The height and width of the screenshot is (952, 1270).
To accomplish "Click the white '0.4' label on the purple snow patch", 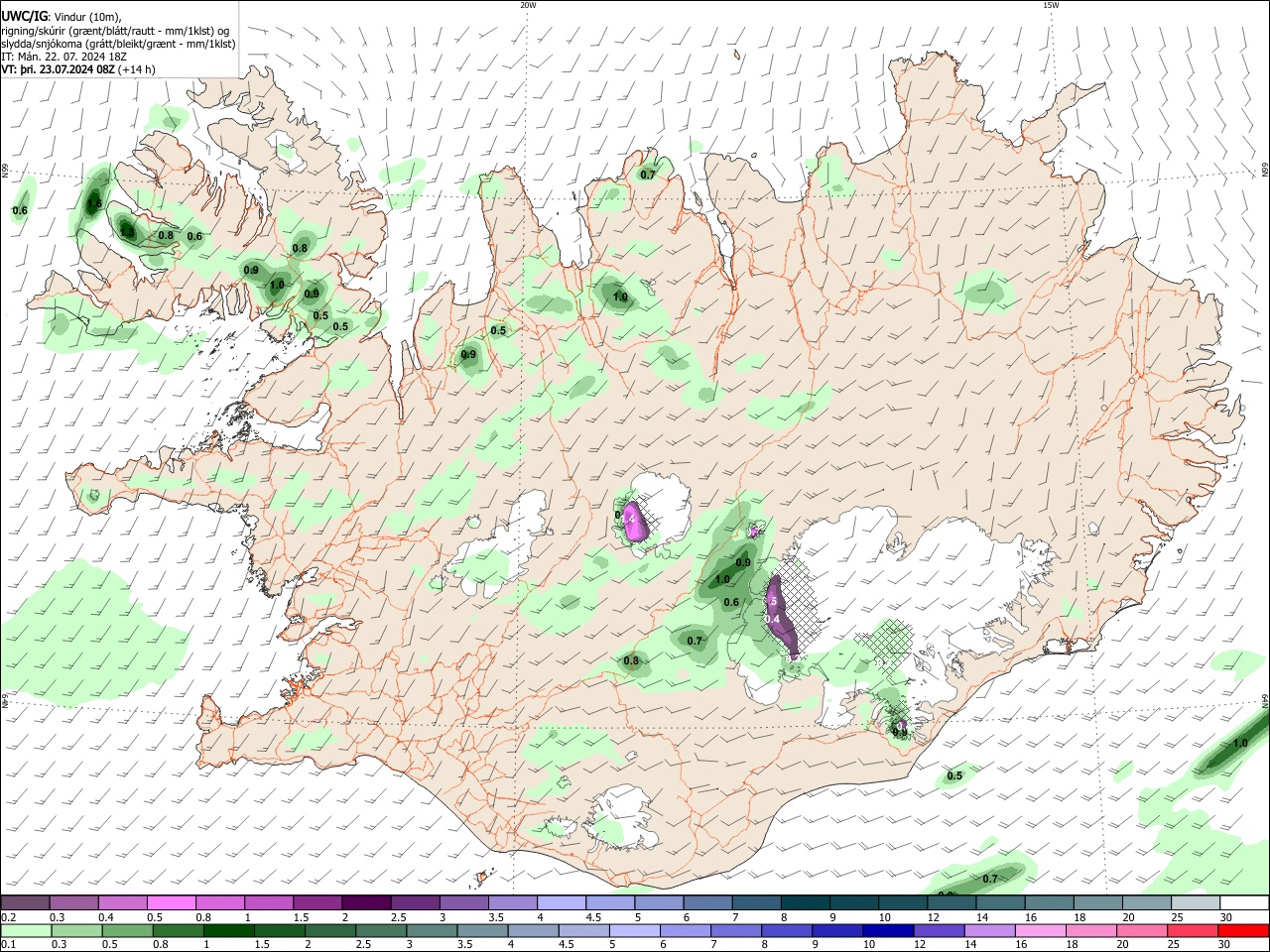I will point(773,619).
